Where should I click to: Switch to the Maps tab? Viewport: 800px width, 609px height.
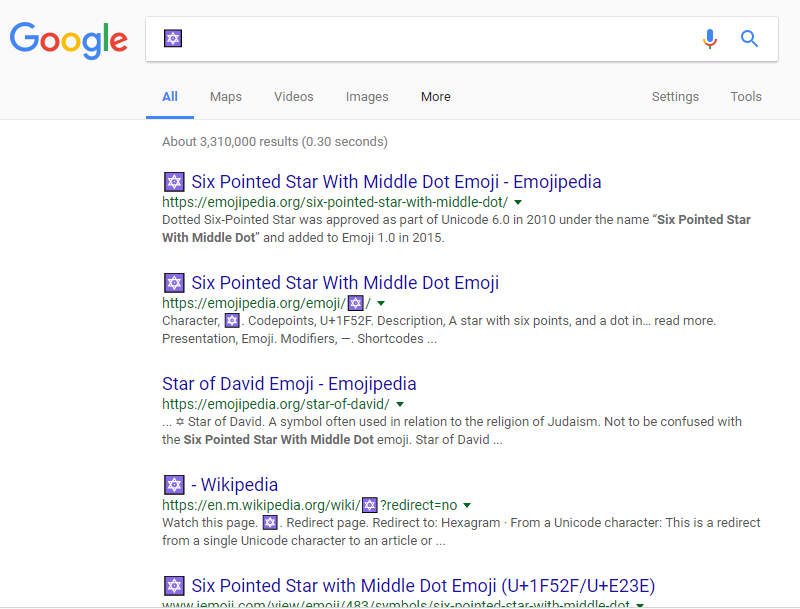[x=226, y=97]
